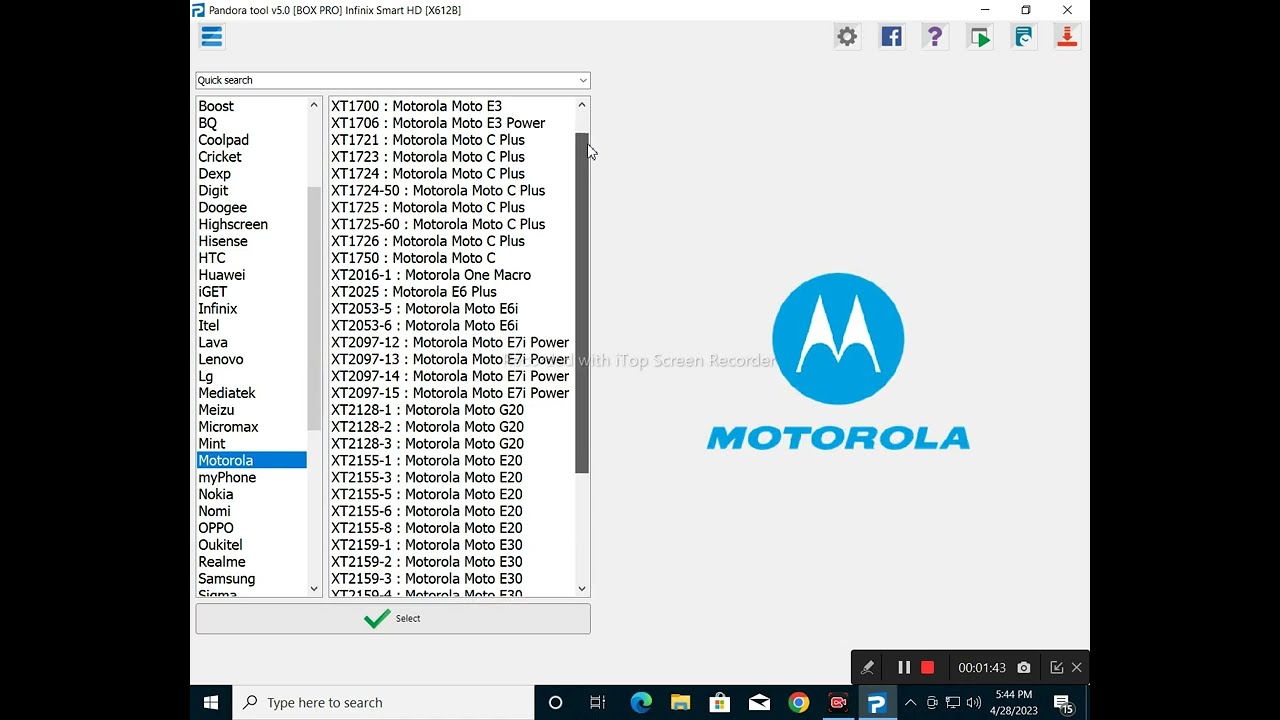
Task: Click the Select button
Action: click(x=393, y=618)
